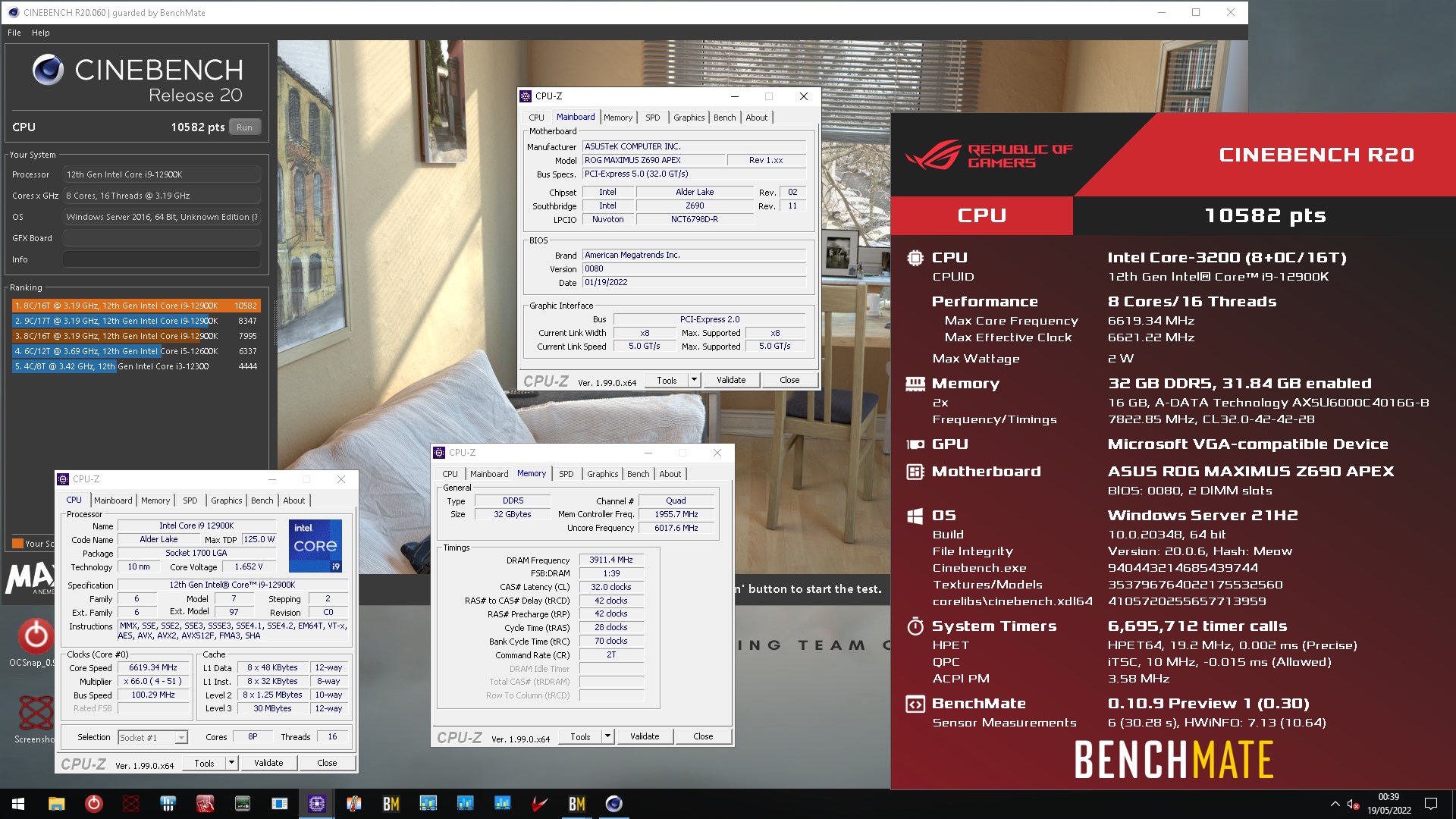The width and height of the screenshot is (1456, 819).
Task: Select CPU tab in Memory CPU-Z window
Action: [450, 474]
